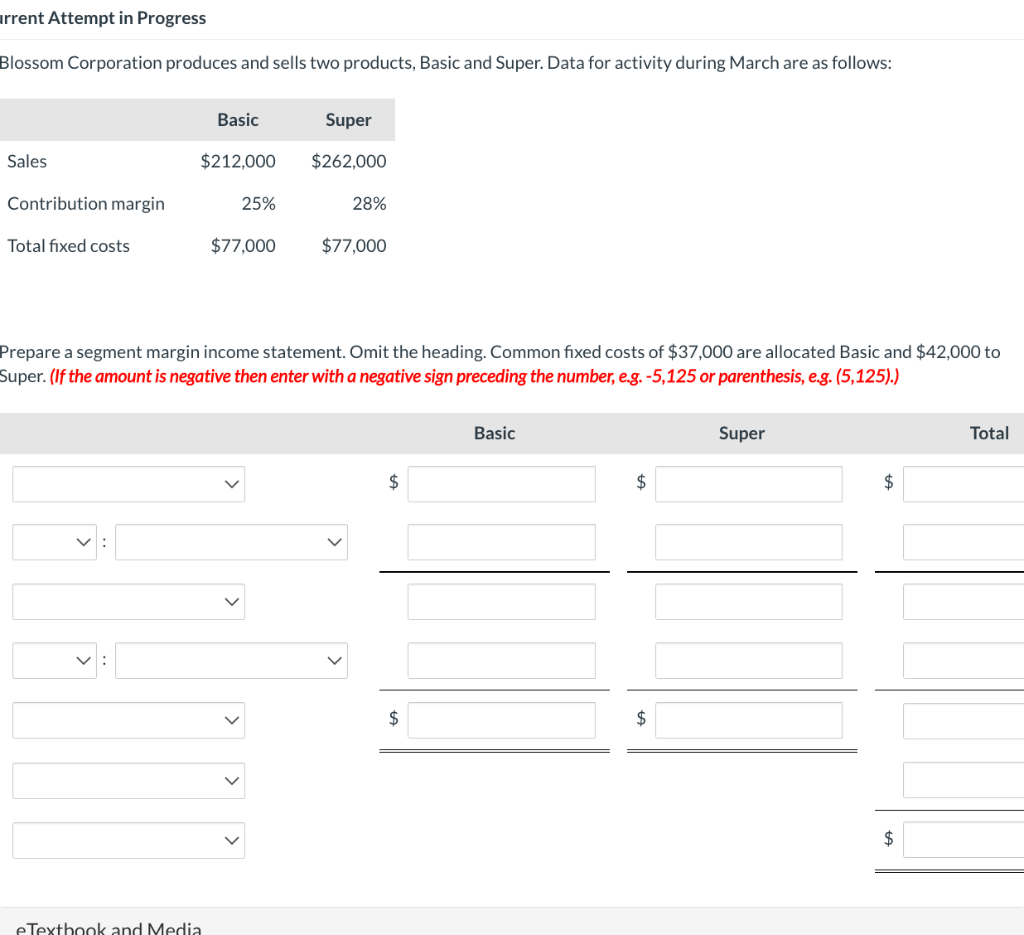Click the Super input field in second row
The height and width of the screenshot is (935, 1024).
click(x=749, y=542)
